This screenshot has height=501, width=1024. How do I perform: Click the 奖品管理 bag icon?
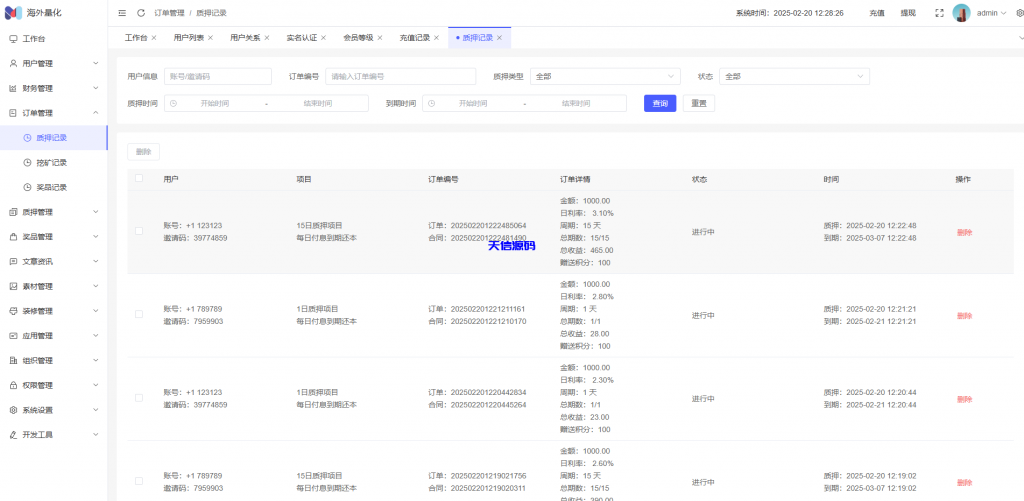point(13,236)
